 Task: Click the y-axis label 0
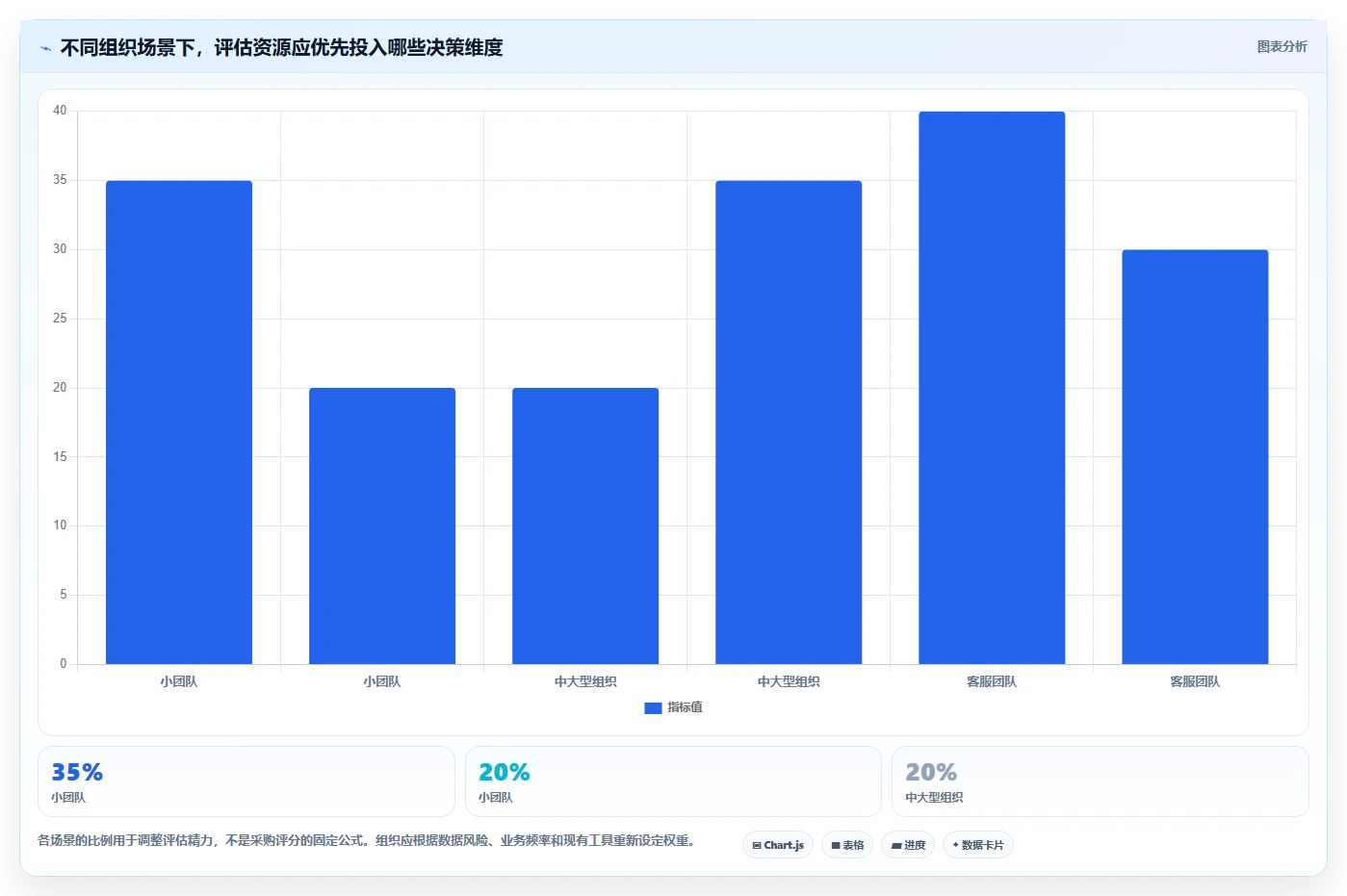(64, 664)
